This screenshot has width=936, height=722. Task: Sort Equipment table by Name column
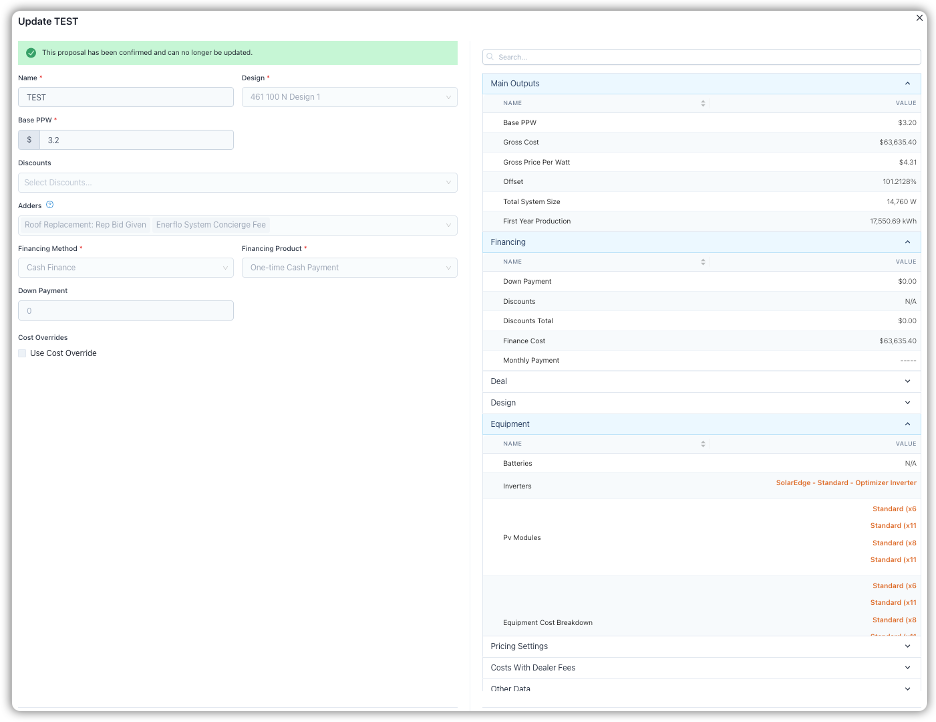(x=702, y=444)
